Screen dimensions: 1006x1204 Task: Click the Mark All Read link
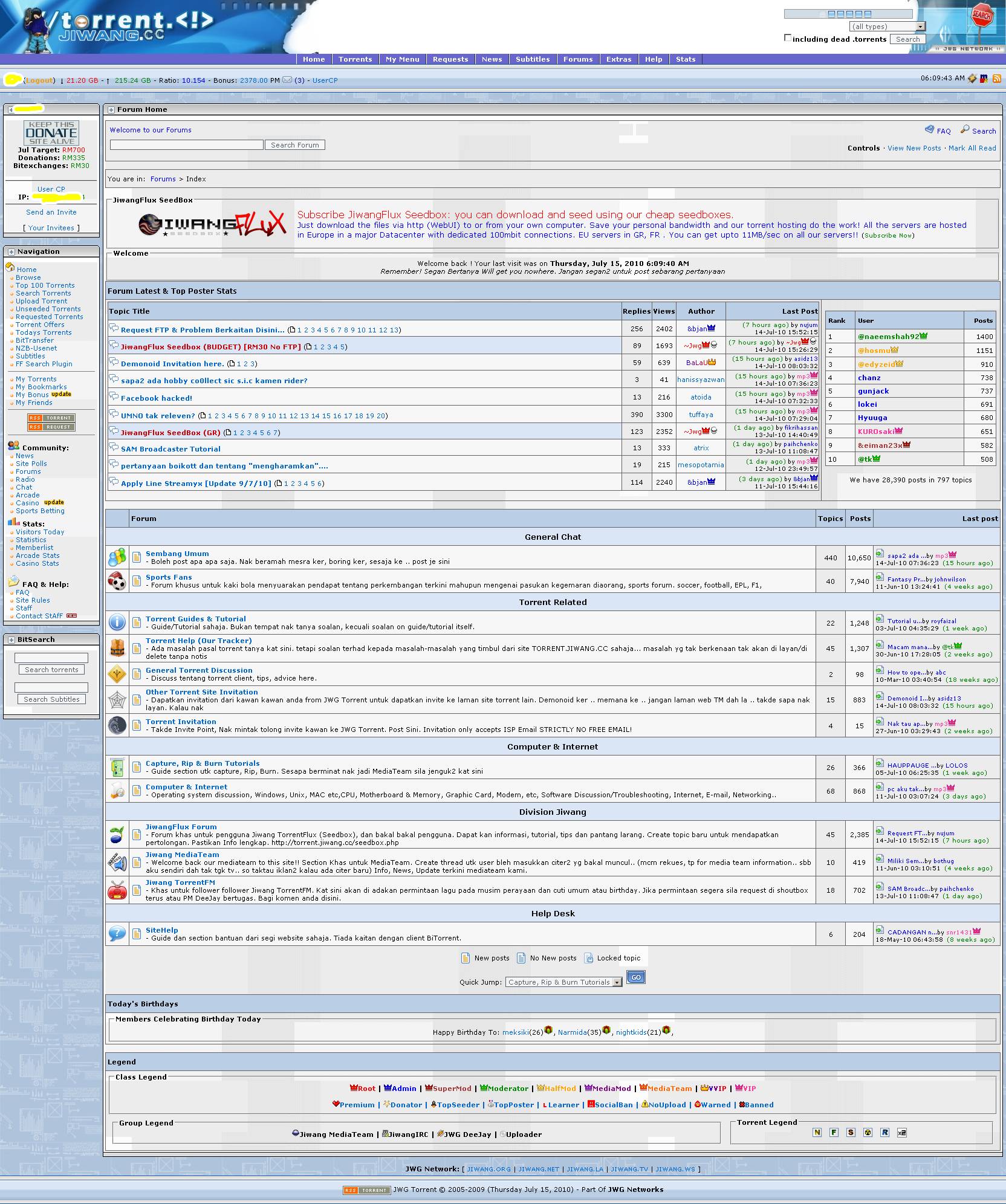pyautogui.click(x=972, y=148)
